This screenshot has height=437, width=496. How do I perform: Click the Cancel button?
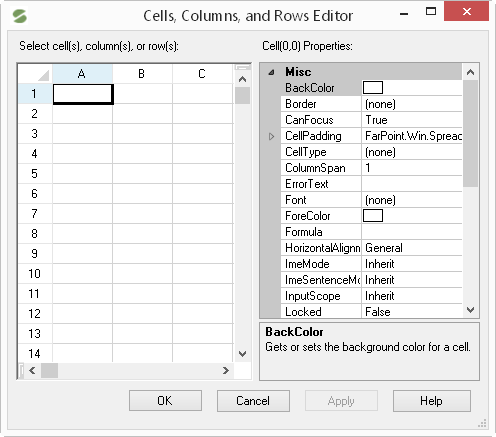tap(253, 401)
